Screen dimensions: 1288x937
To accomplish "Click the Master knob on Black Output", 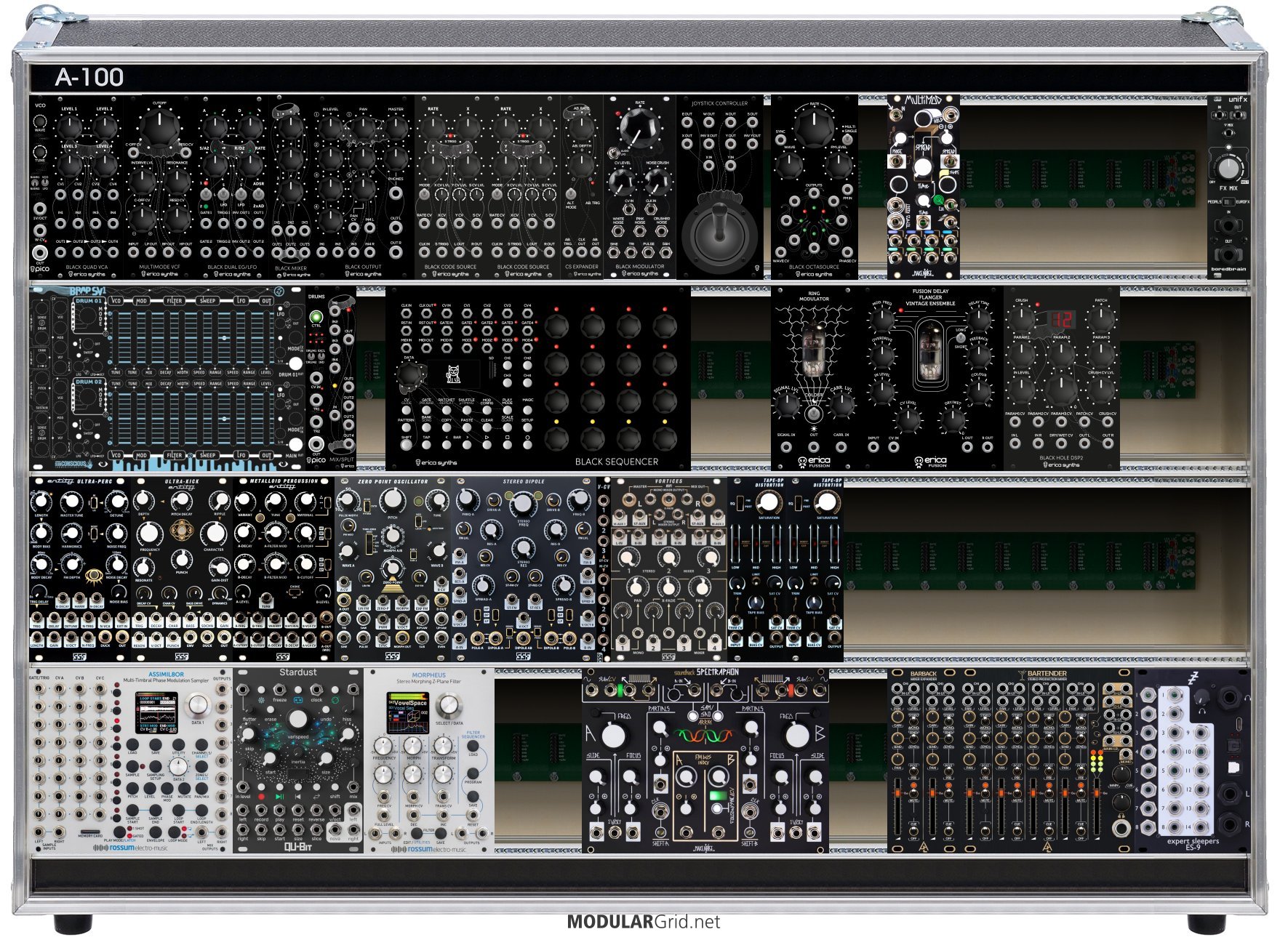I will (396, 127).
